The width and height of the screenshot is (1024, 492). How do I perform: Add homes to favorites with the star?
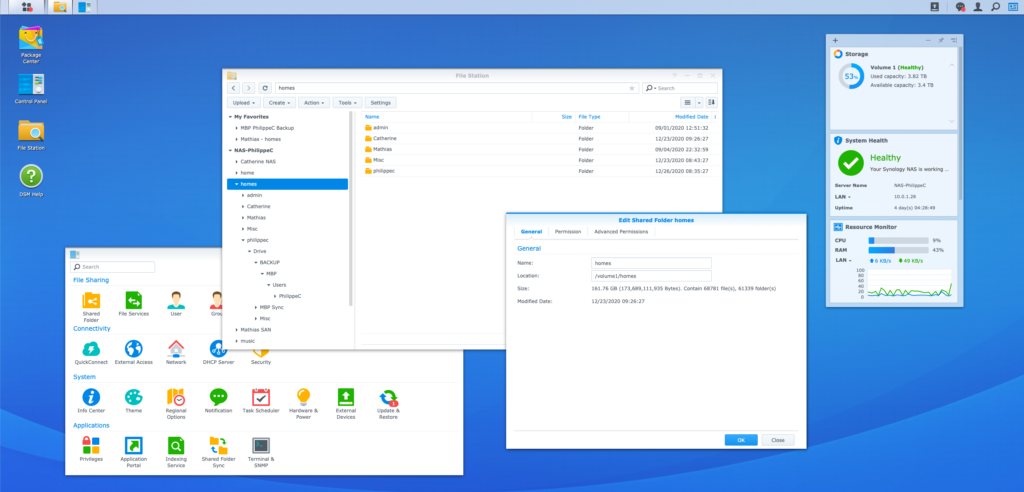tap(632, 88)
